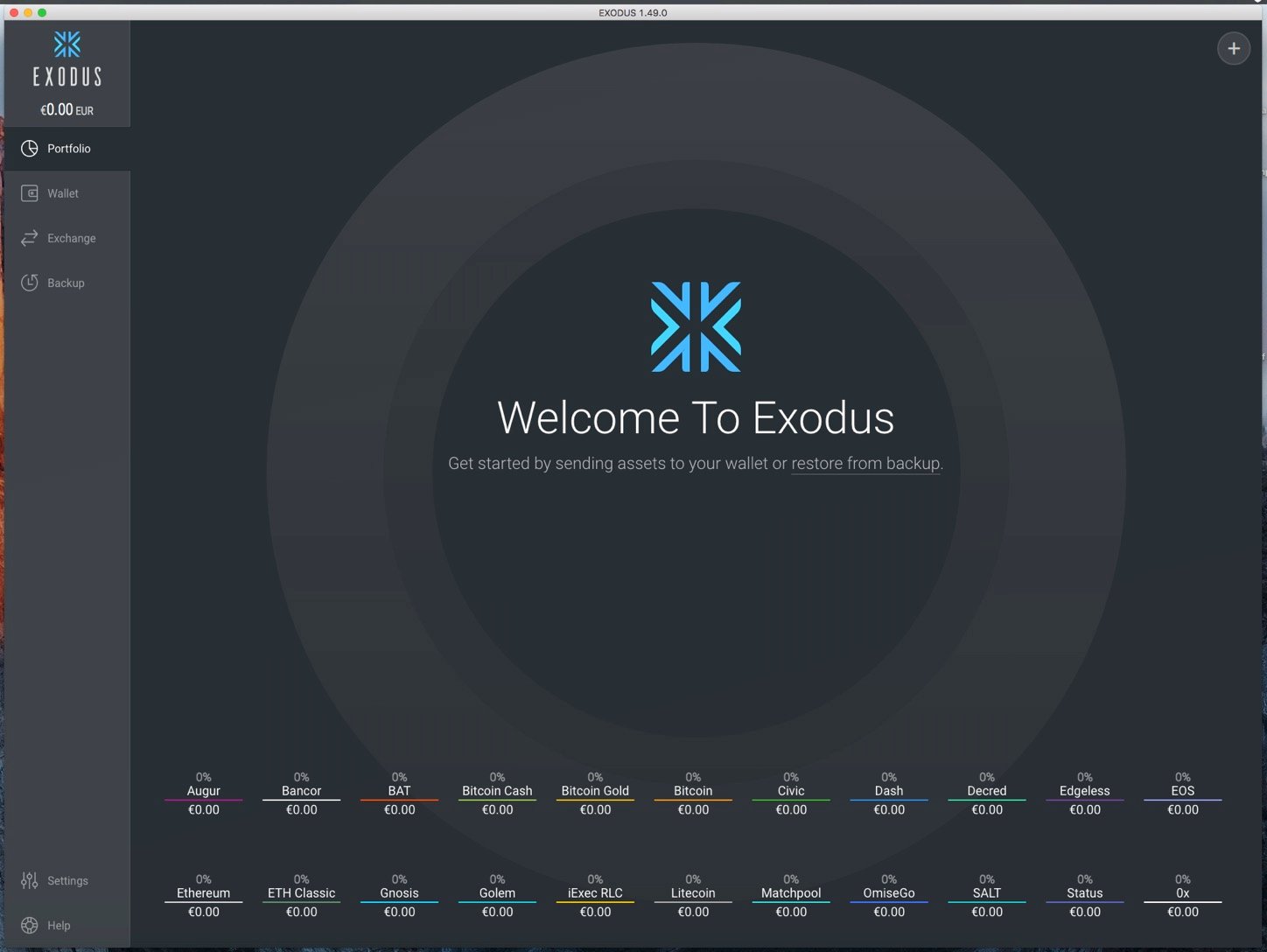This screenshot has width=1267, height=952.
Task: Select the Bancor asset entry
Action: pos(302,794)
